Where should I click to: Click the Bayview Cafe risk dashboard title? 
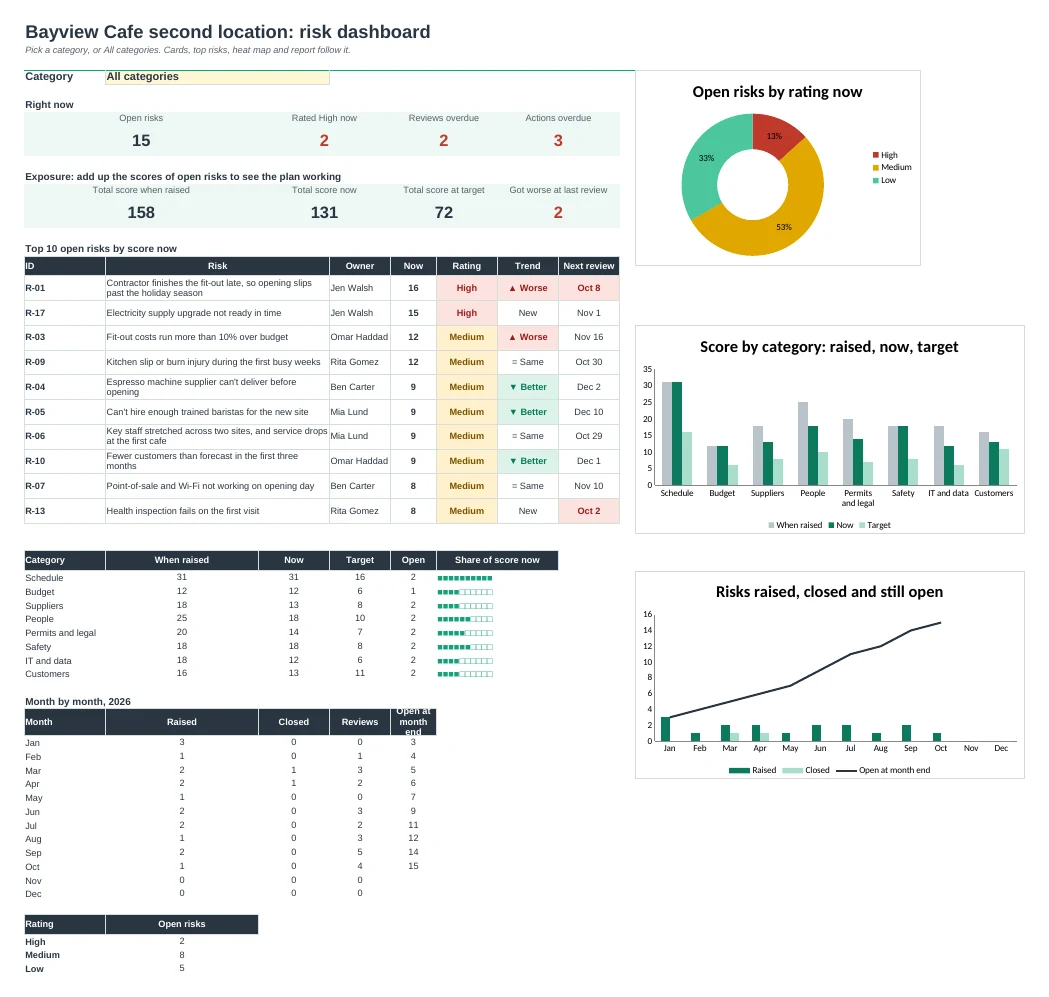tap(227, 32)
